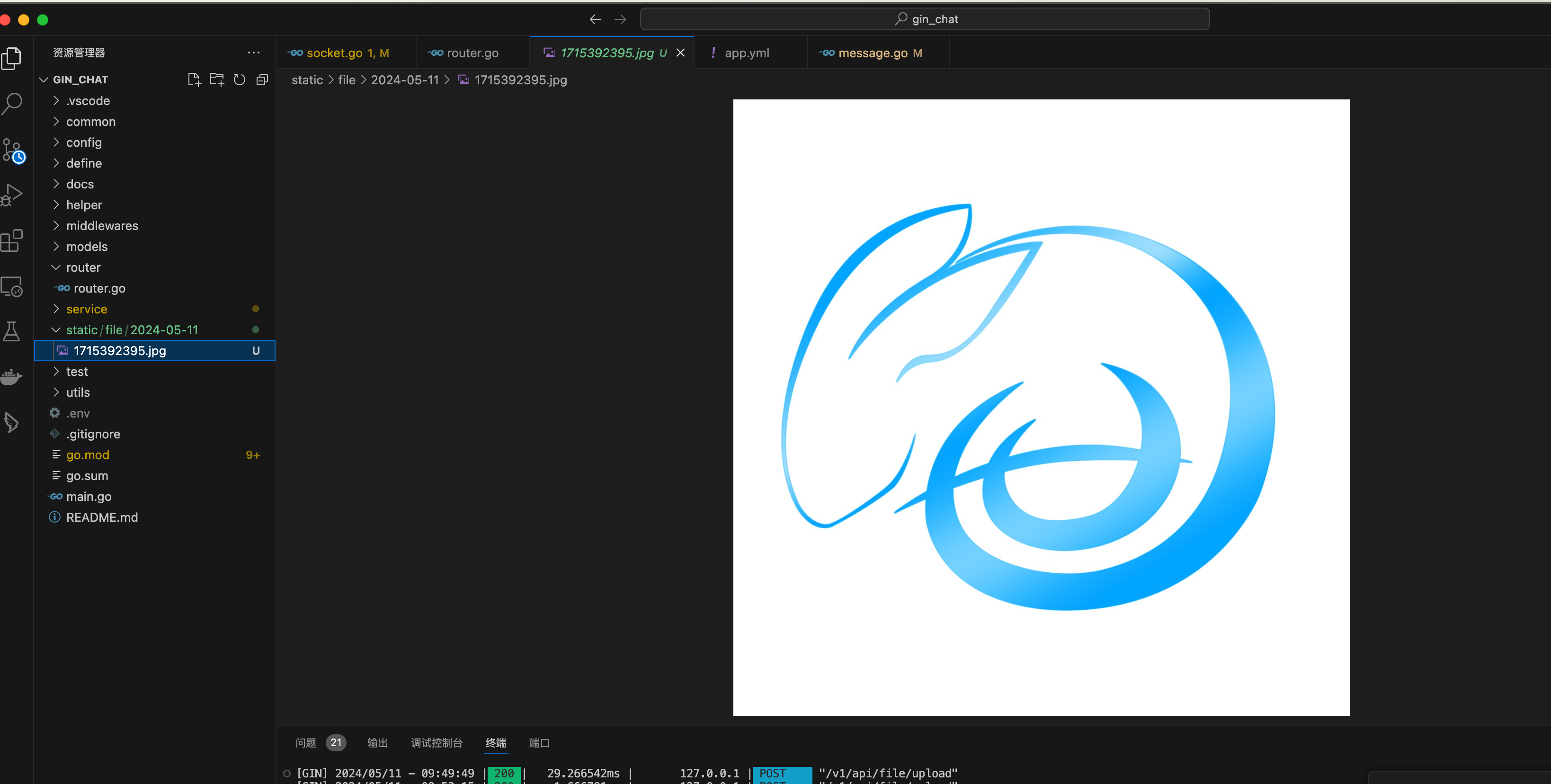Screen dimensions: 1551x784
Task: Open the Remote Explorer icon
Action: [11, 286]
